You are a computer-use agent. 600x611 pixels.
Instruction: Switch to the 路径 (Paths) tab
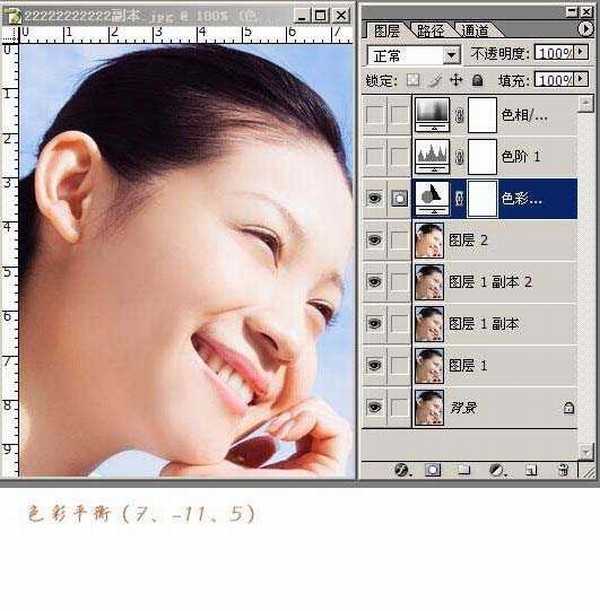pyautogui.click(x=431, y=30)
